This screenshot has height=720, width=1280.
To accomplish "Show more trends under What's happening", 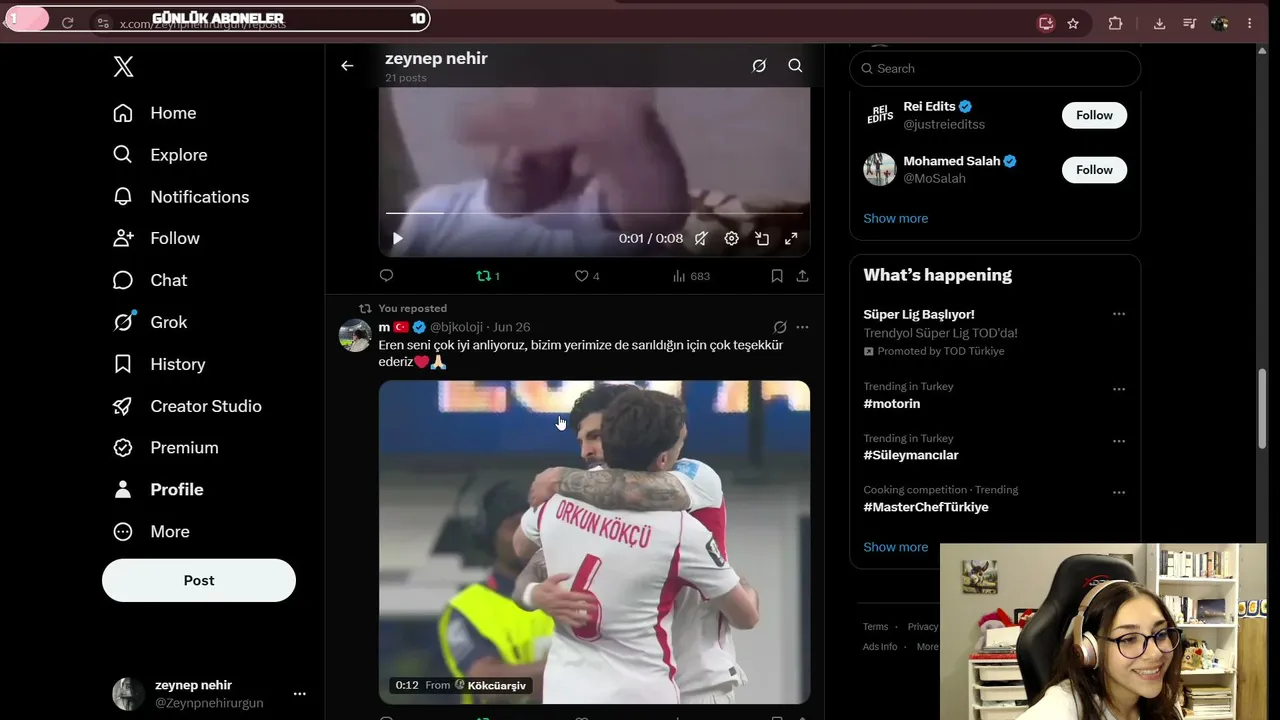I will click(896, 547).
